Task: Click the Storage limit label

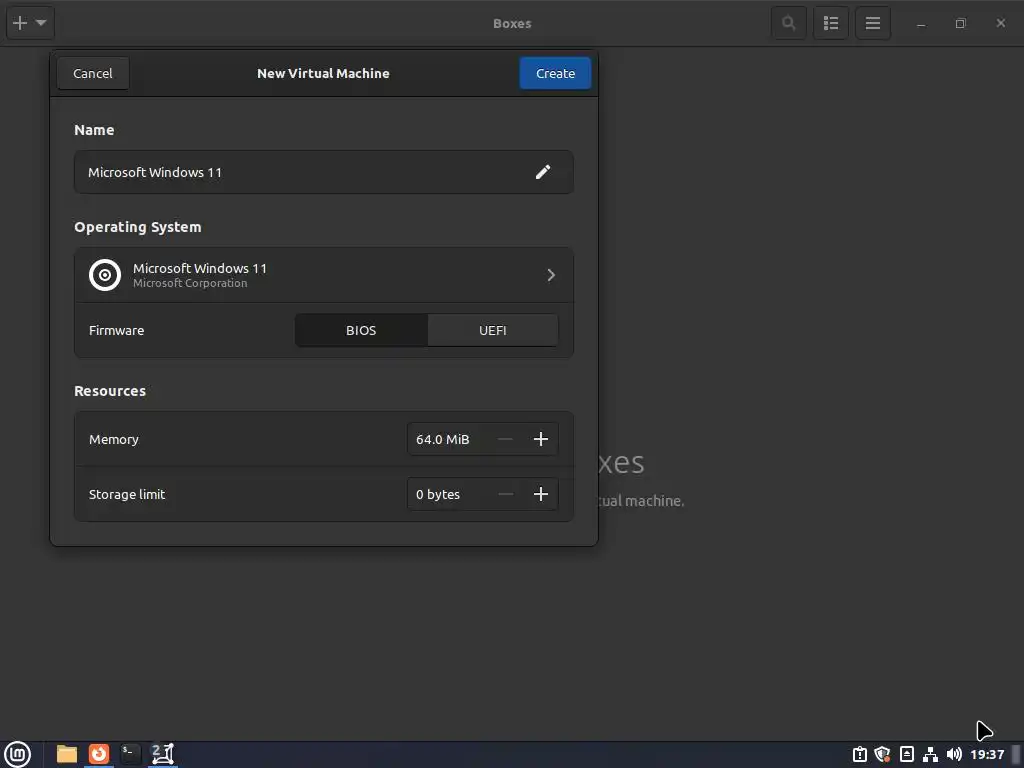Action: pos(127,494)
